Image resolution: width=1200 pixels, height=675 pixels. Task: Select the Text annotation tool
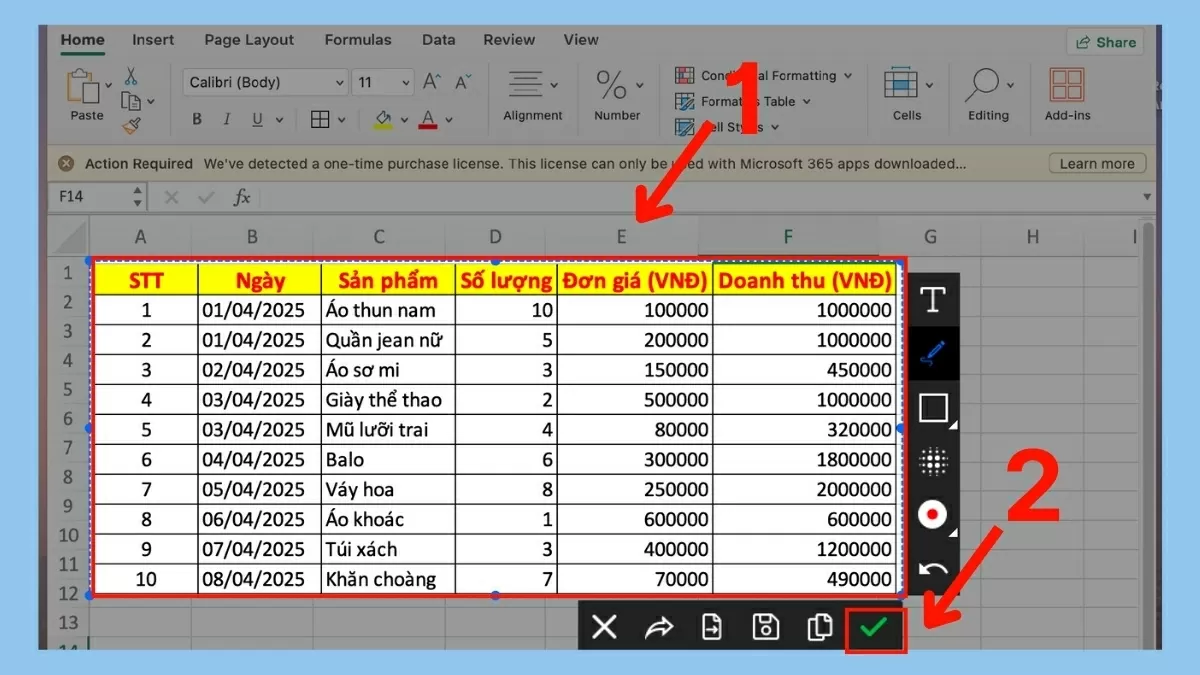click(932, 299)
